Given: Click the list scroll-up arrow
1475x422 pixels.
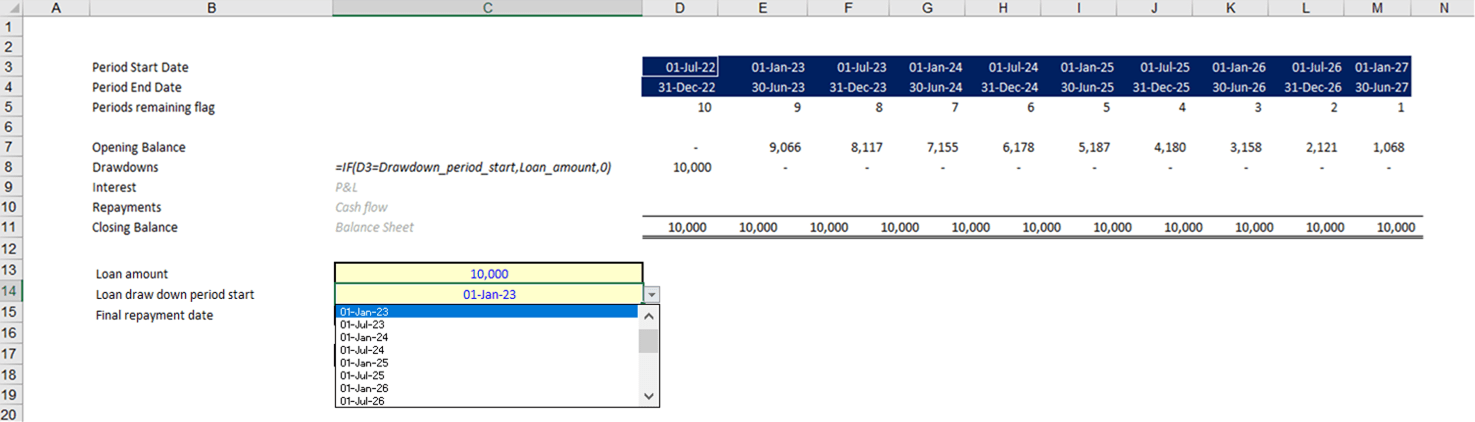Looking at the screenshot, I should (649, 315).
